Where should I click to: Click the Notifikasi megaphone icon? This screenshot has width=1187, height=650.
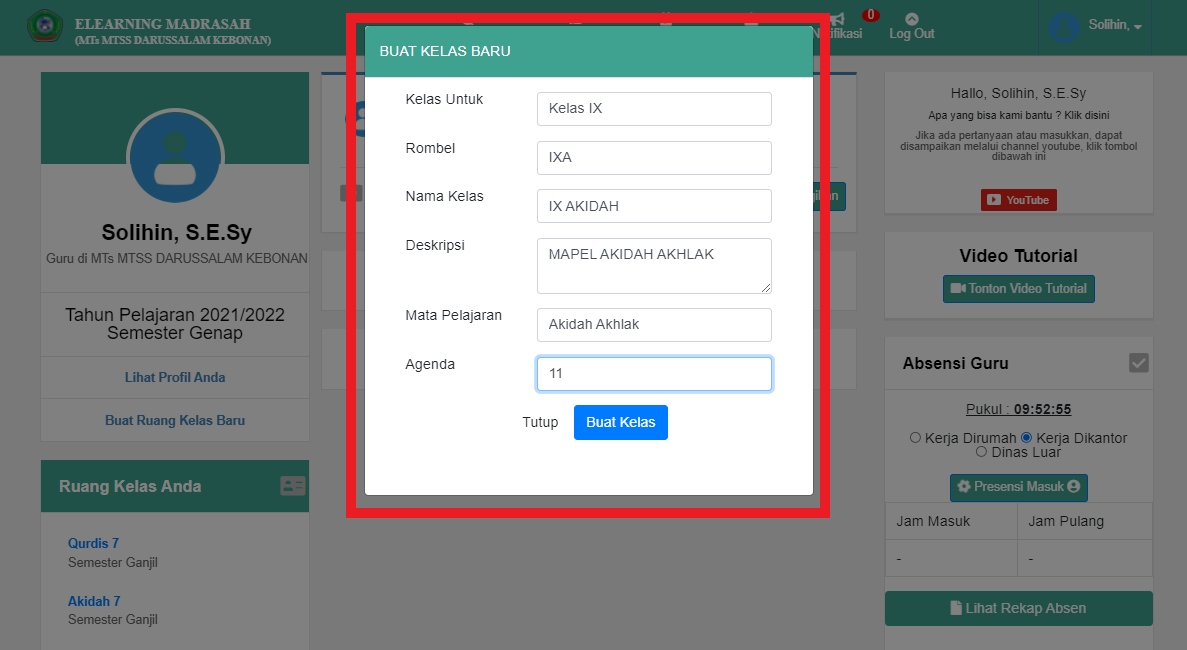pos(838,19)
